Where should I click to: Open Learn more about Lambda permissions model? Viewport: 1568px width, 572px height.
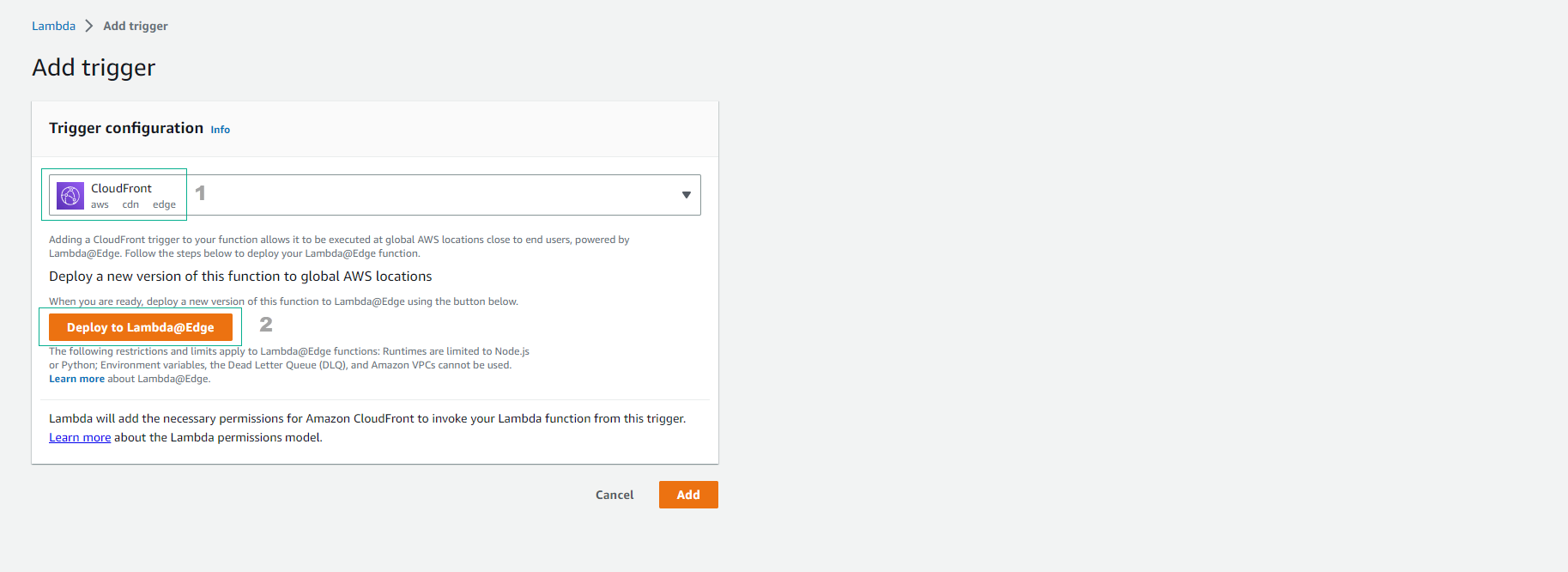(x=80, y=437)
